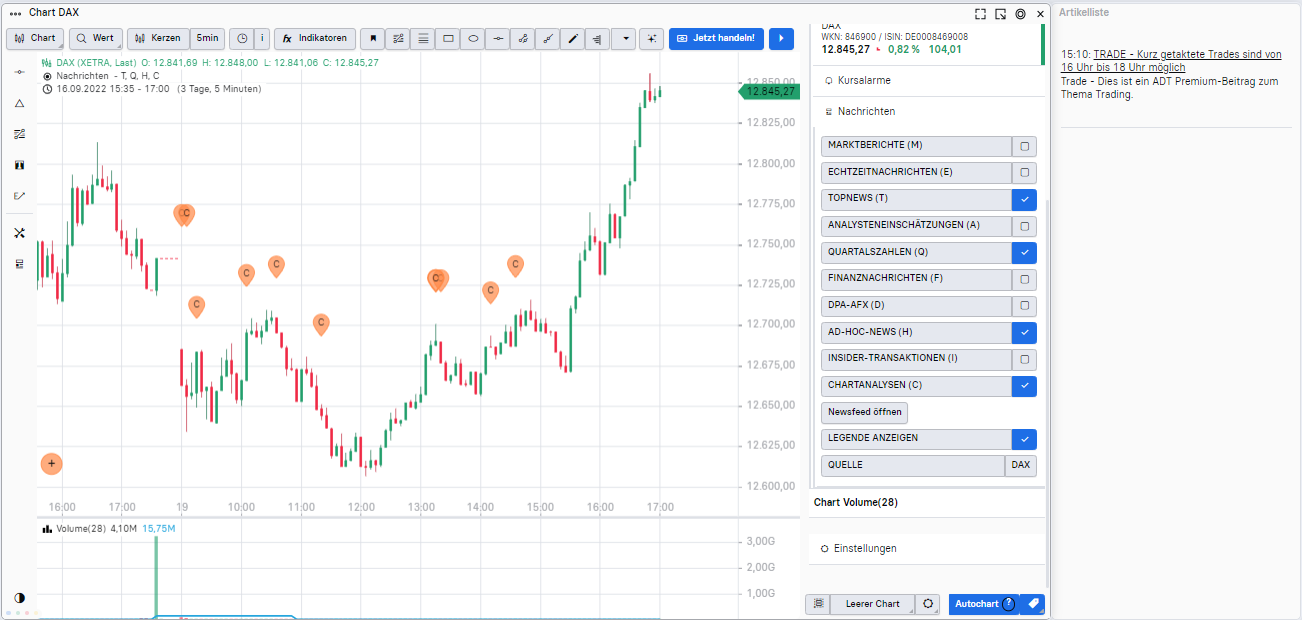1302x620 pixels.
Task: Open the Indikatoren menu
Action: pyautogui.click(x=314, y=38)
